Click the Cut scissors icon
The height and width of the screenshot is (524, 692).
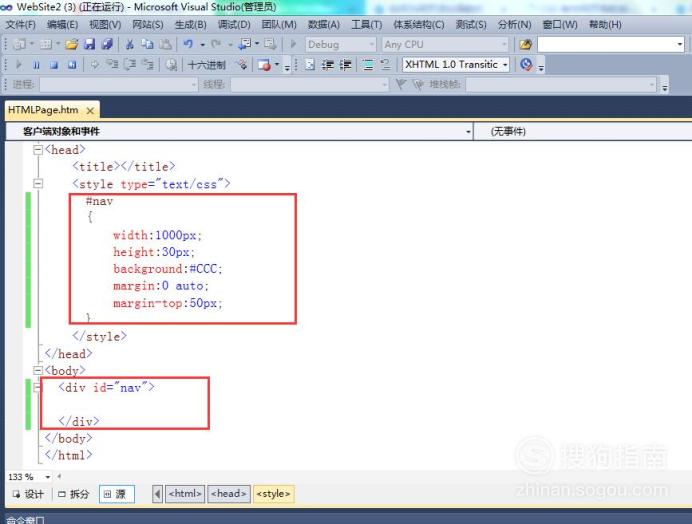[x=129, y=44]
